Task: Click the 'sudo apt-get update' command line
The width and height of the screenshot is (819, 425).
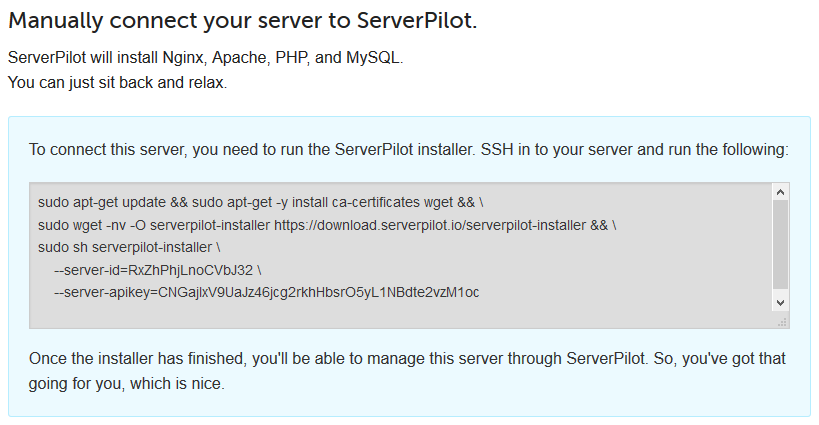Action: click(261, 202)
